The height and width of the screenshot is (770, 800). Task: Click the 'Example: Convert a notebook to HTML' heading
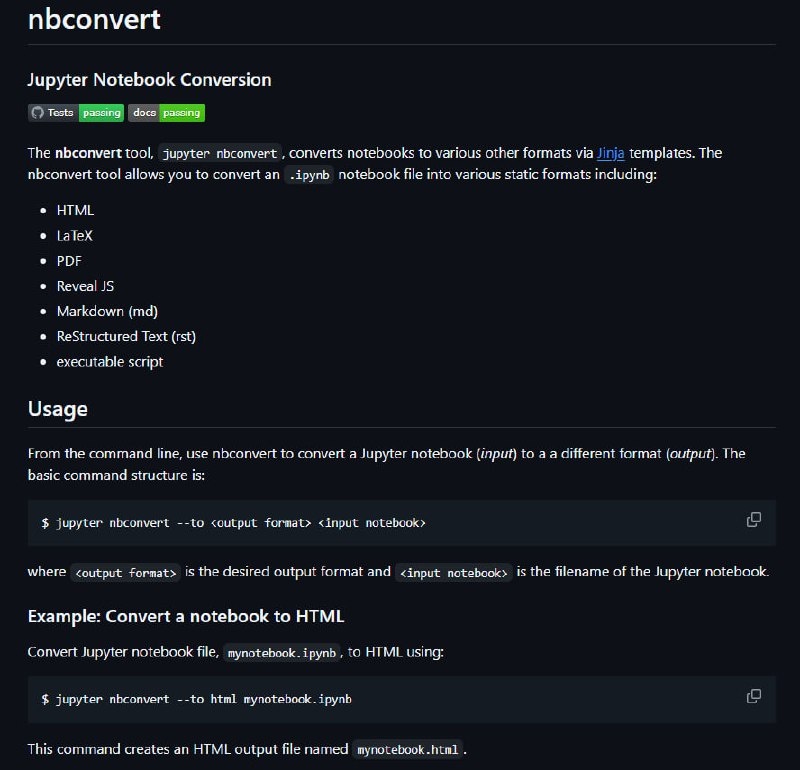pyautogui.click(x=186, y=615)
